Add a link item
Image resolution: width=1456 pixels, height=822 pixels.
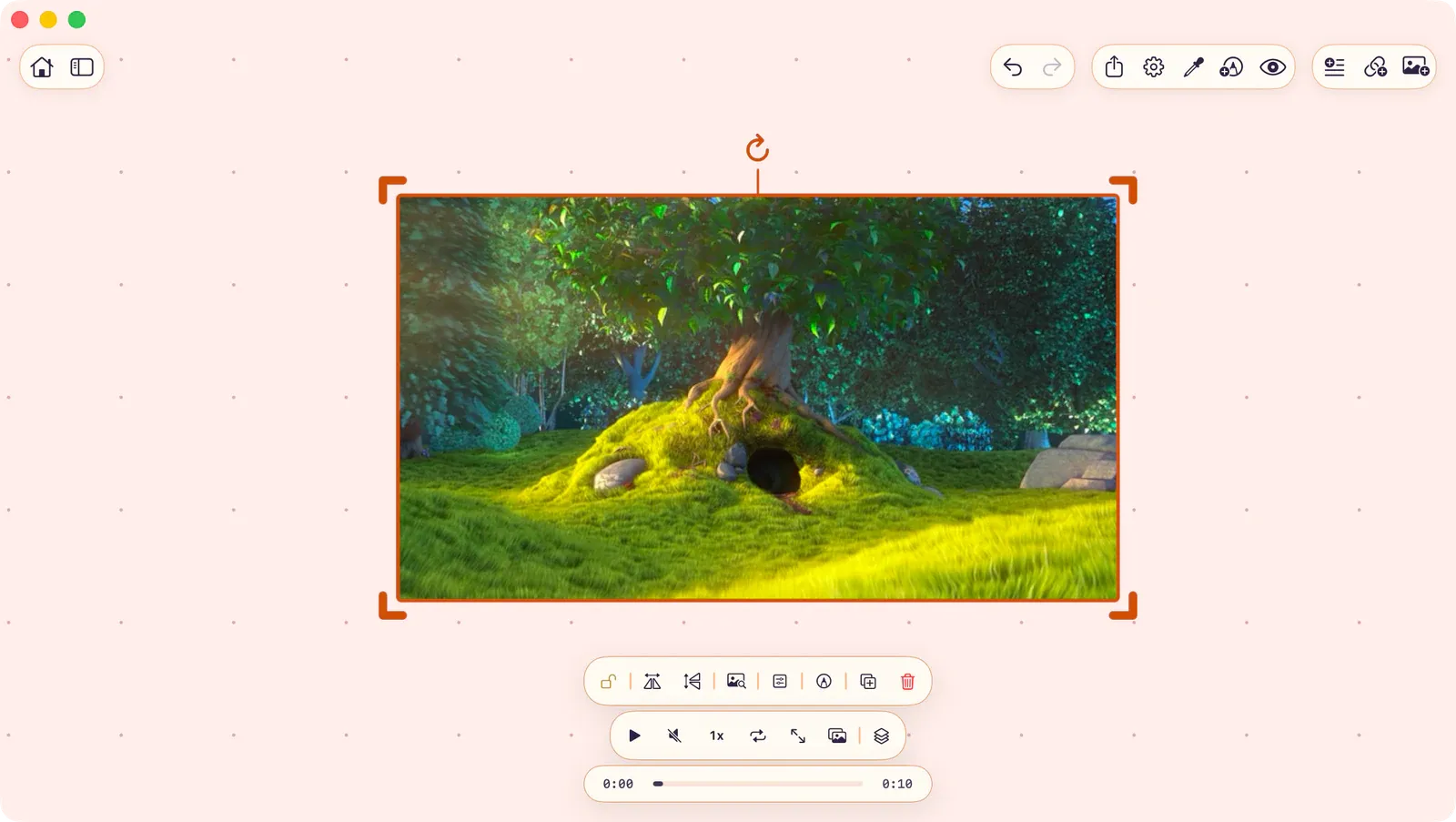[x=1375, y=67]
